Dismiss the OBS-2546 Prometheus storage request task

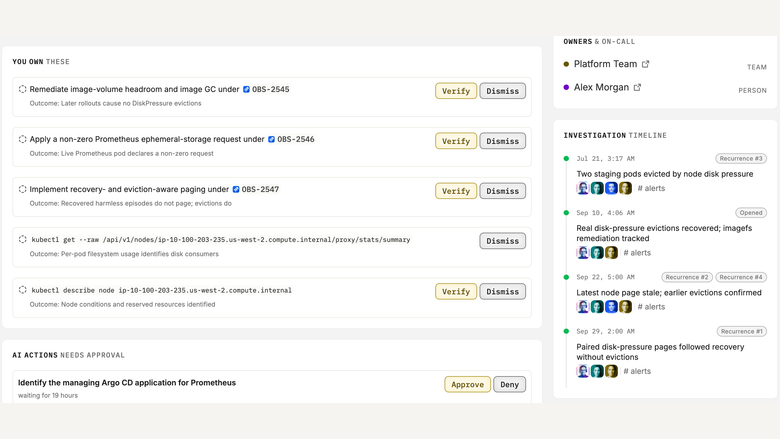point(502,141)
